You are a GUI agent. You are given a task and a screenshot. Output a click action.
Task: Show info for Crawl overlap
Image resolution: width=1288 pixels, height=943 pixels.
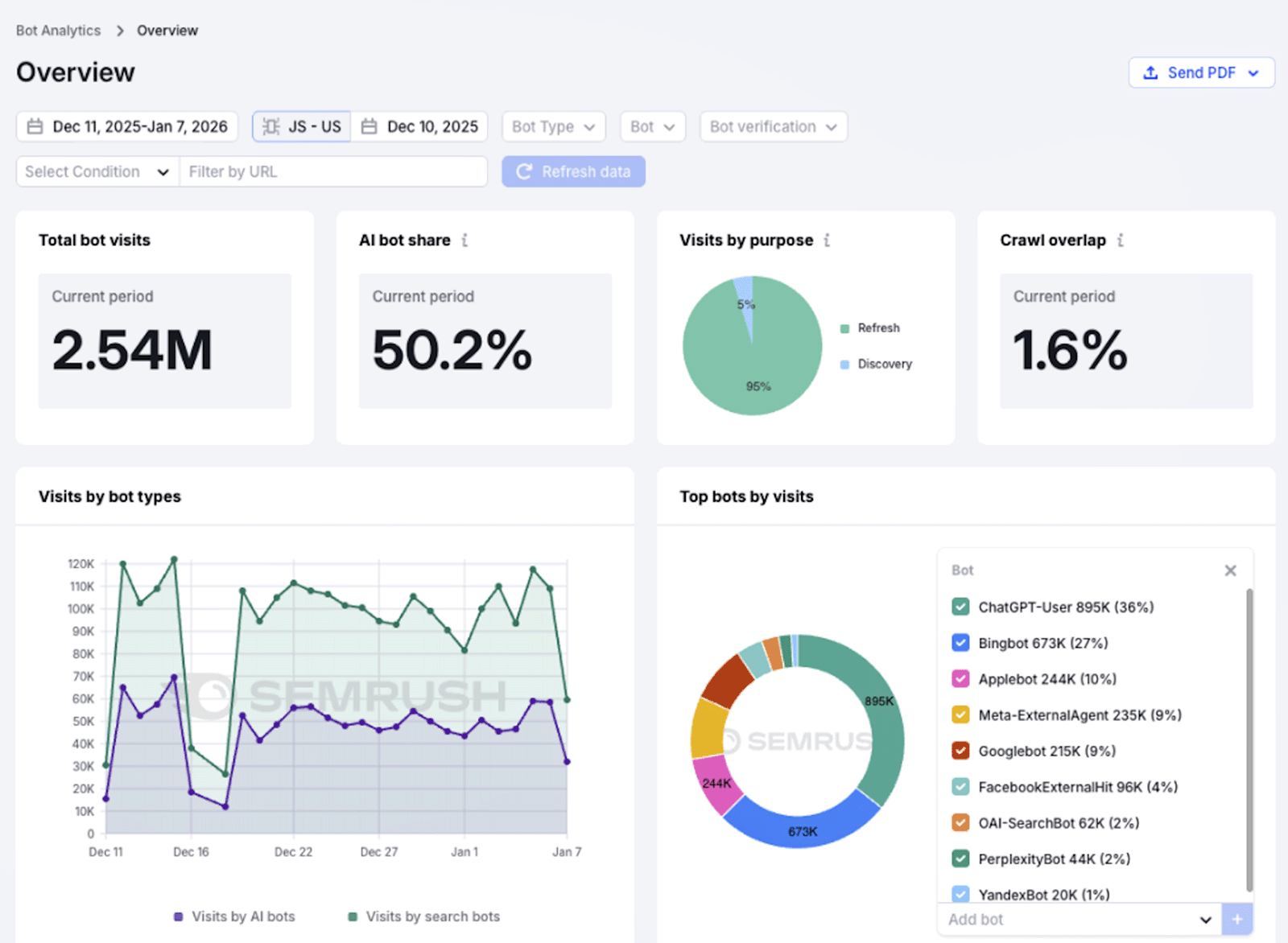point(1120,240)
